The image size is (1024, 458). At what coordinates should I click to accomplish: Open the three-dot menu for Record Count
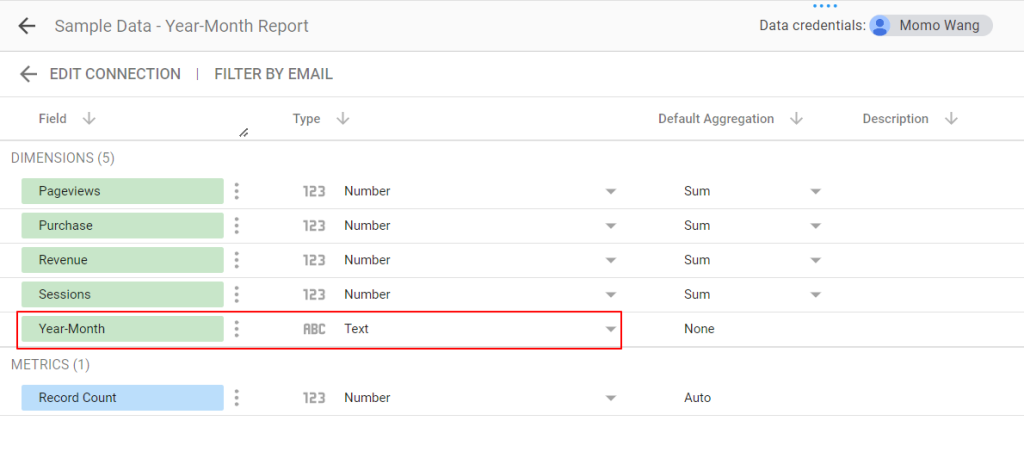tap(236, 398)
